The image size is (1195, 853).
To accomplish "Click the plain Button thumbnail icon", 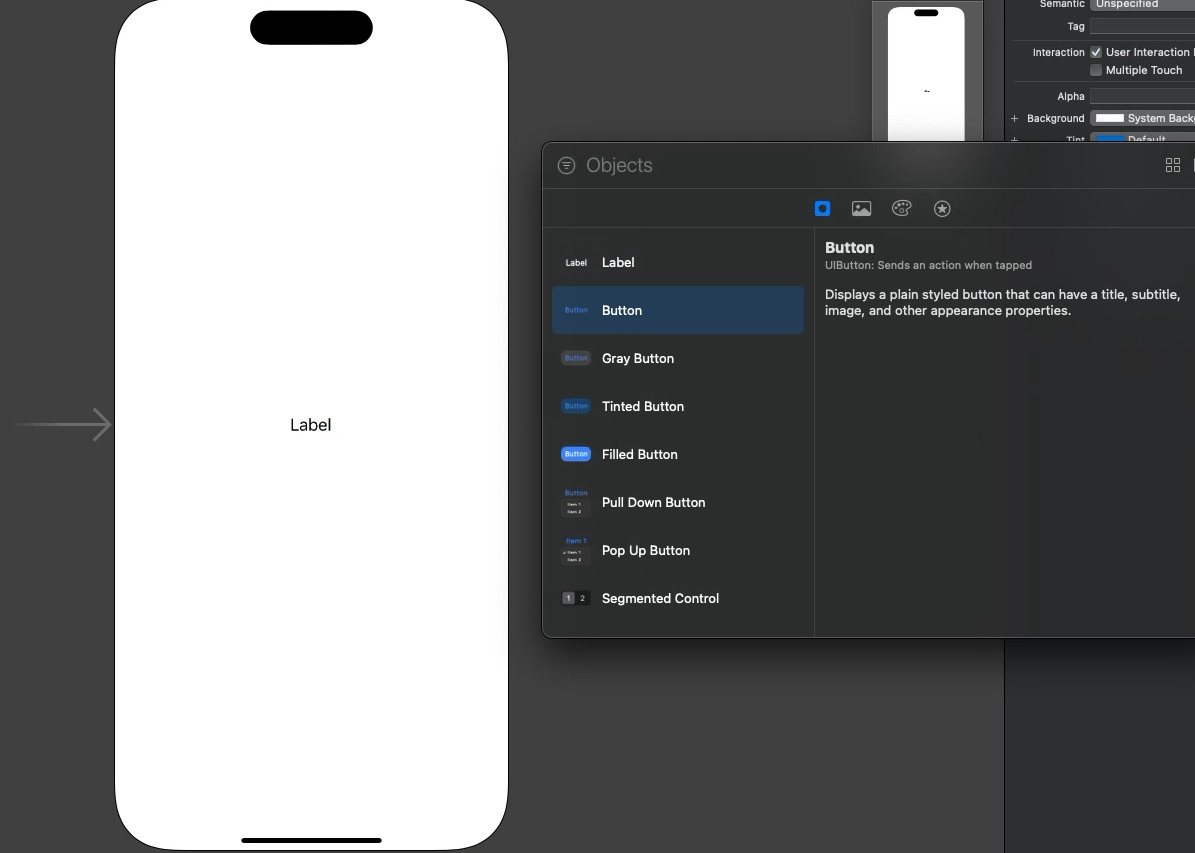I will coord(576,310).
